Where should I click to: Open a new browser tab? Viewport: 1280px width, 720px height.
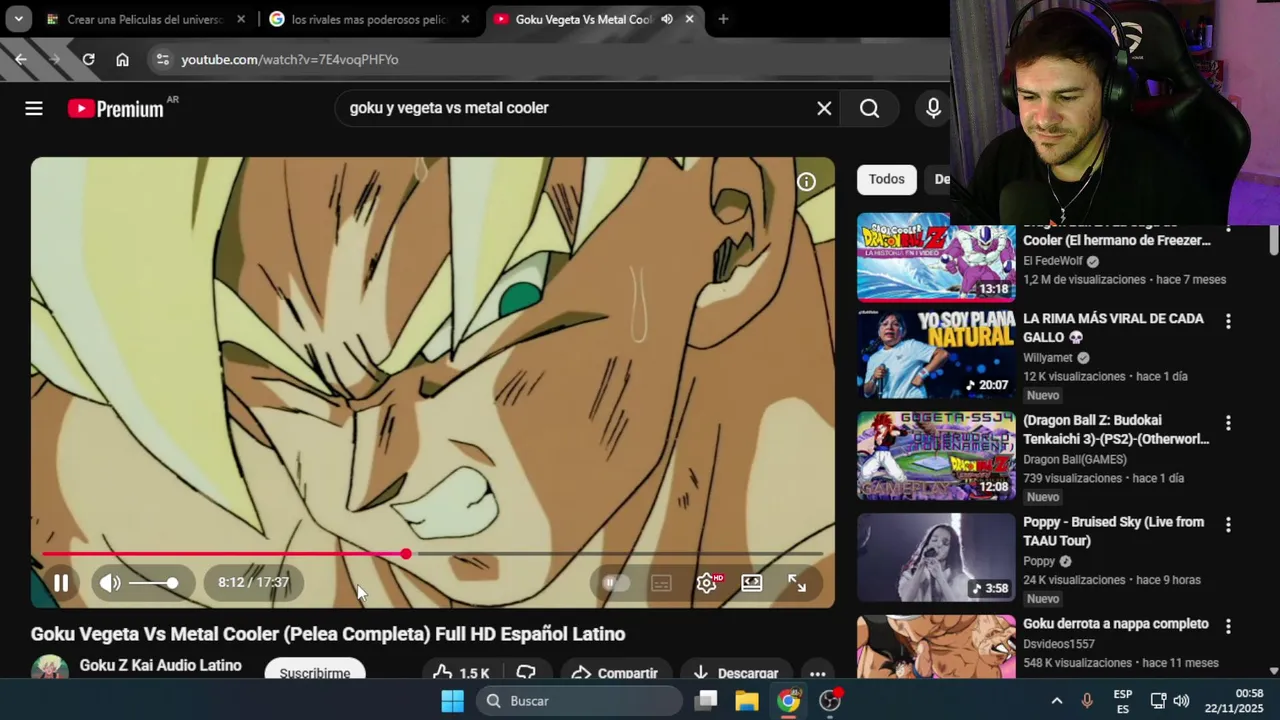click(723, 19)
